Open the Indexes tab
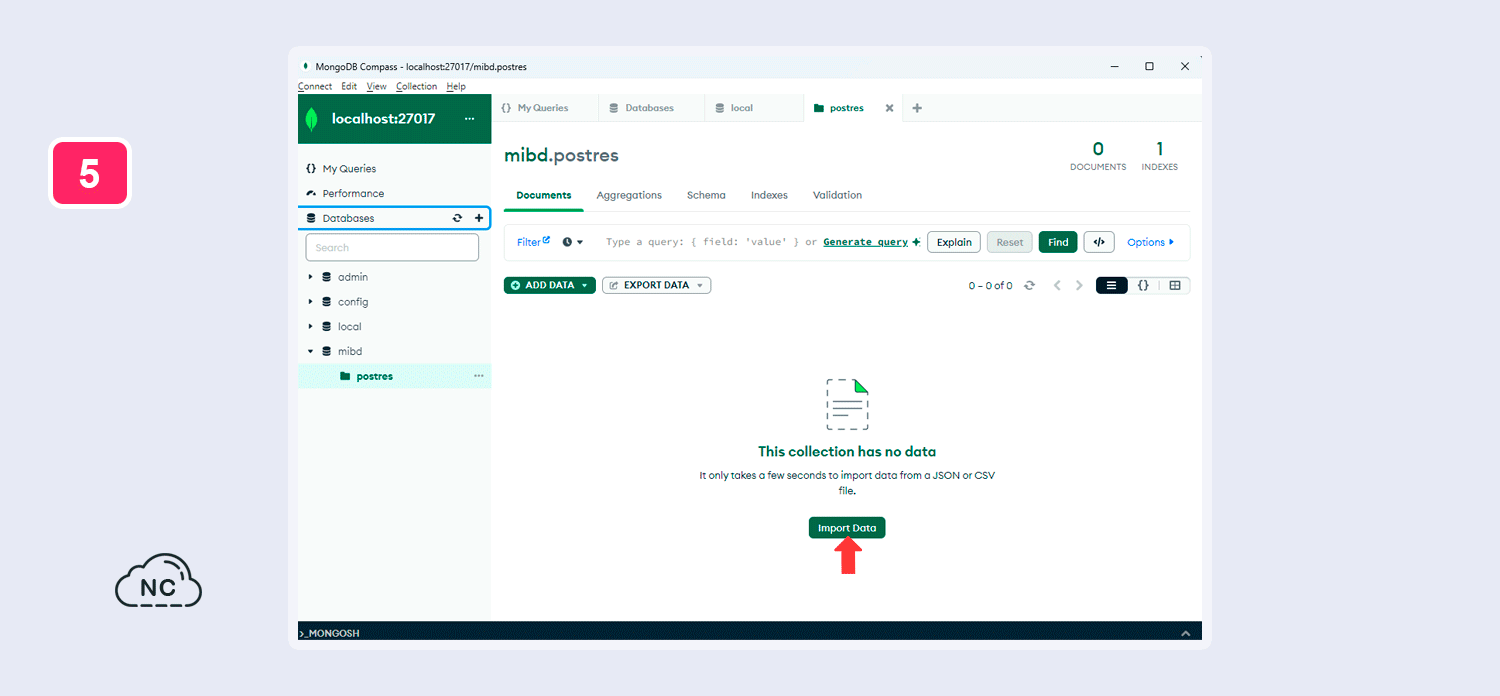1500x696 pixels. click(769, 195)
